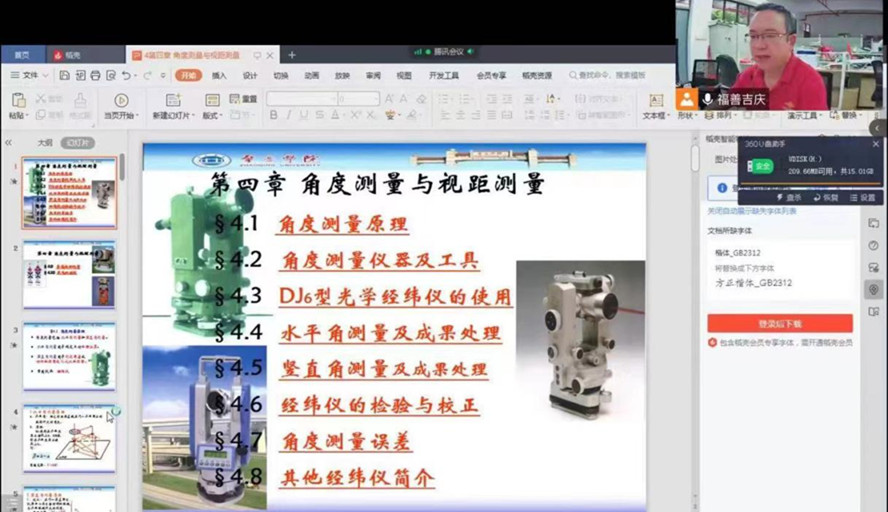Expand the Shapes (形状) dropdown

[x=685, y=115]
